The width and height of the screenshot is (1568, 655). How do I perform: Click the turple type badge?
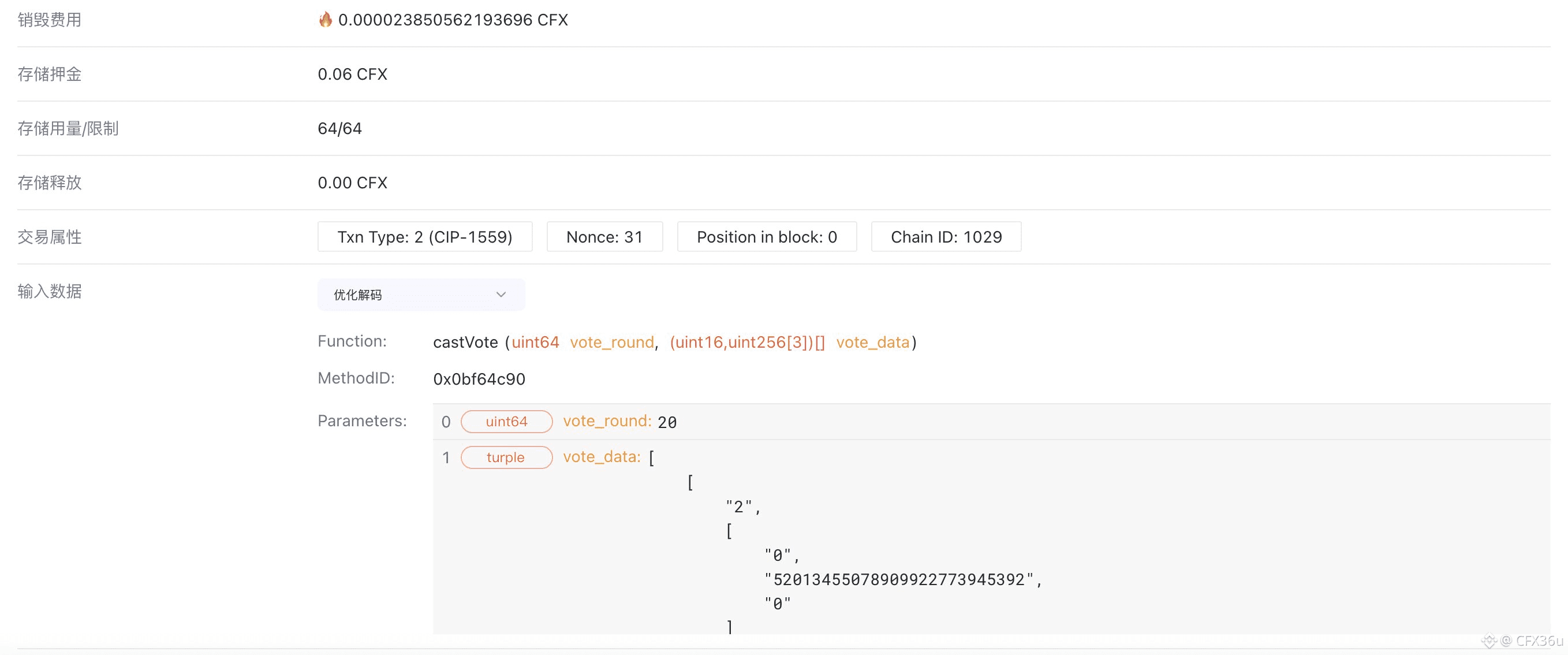tap(506, 457)
